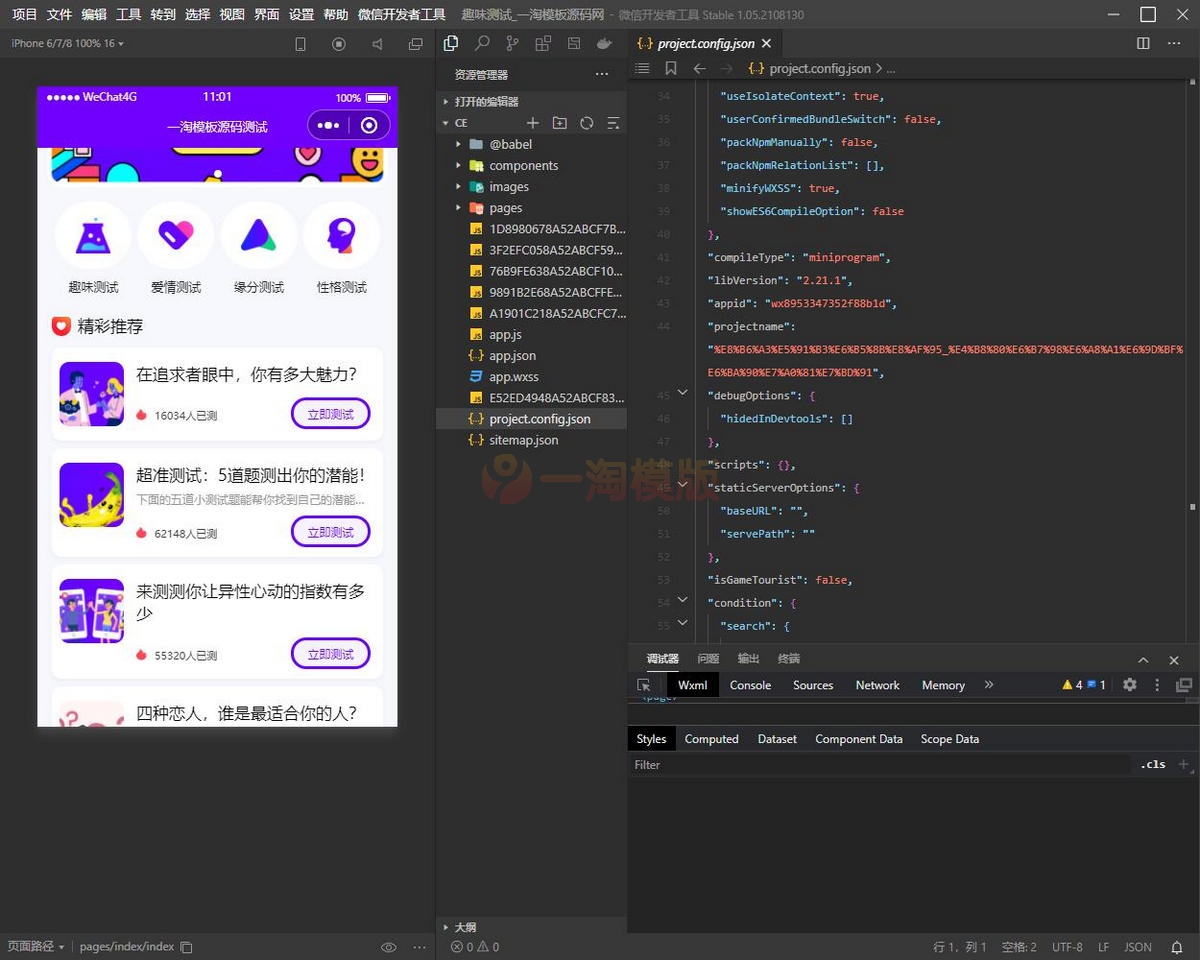The height and width of the screenshot is (960, 1200).
Task: Split the editor to the right
Action: [1144, 43]
